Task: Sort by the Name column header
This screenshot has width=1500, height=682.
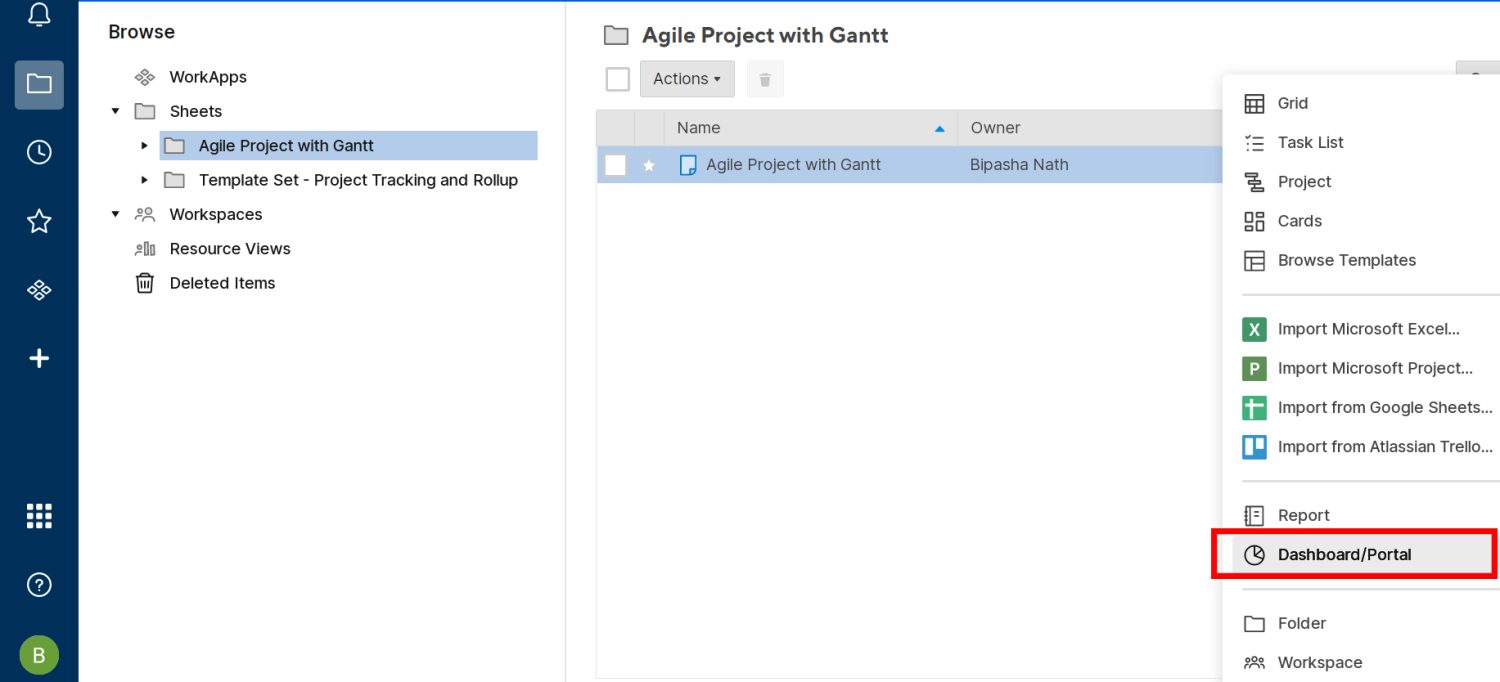Action: click(699, 128)
